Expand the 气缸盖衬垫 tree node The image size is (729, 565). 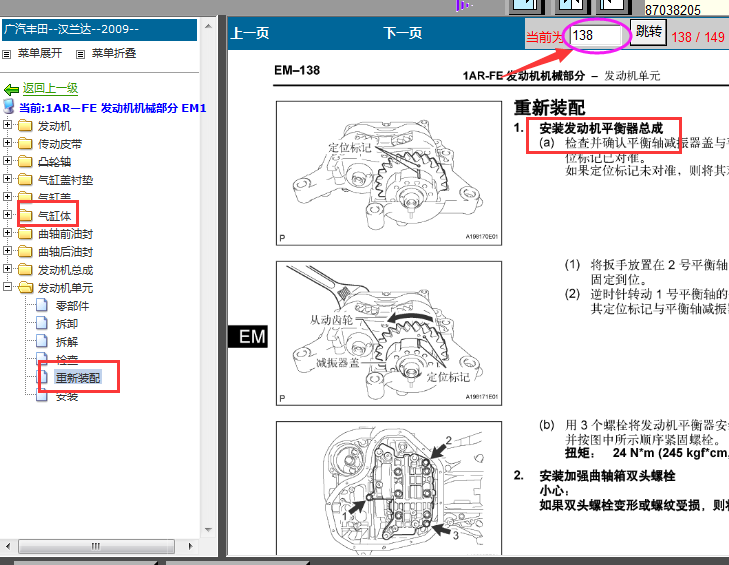7,179
